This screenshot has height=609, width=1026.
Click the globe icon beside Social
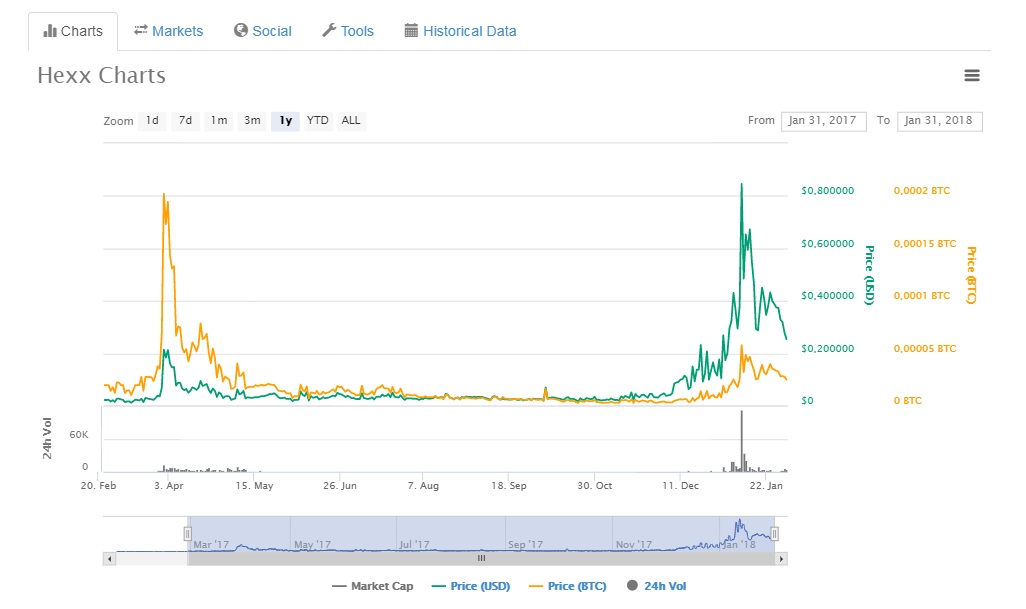241,30
